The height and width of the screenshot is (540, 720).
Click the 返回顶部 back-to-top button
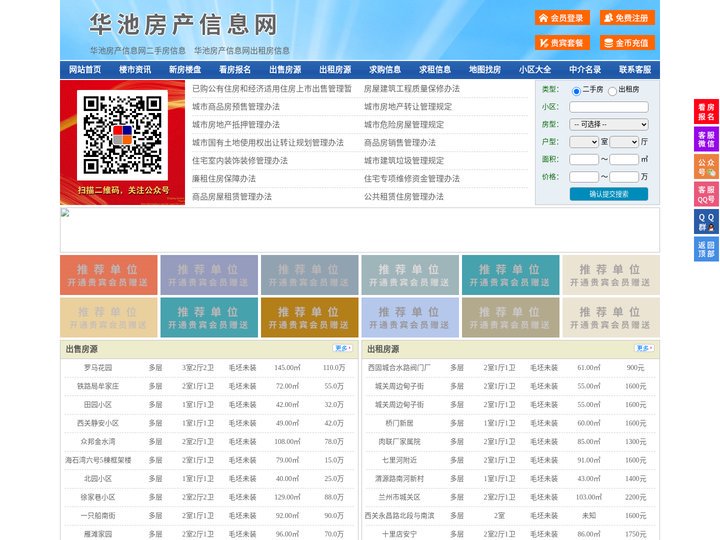click(706, 249)
